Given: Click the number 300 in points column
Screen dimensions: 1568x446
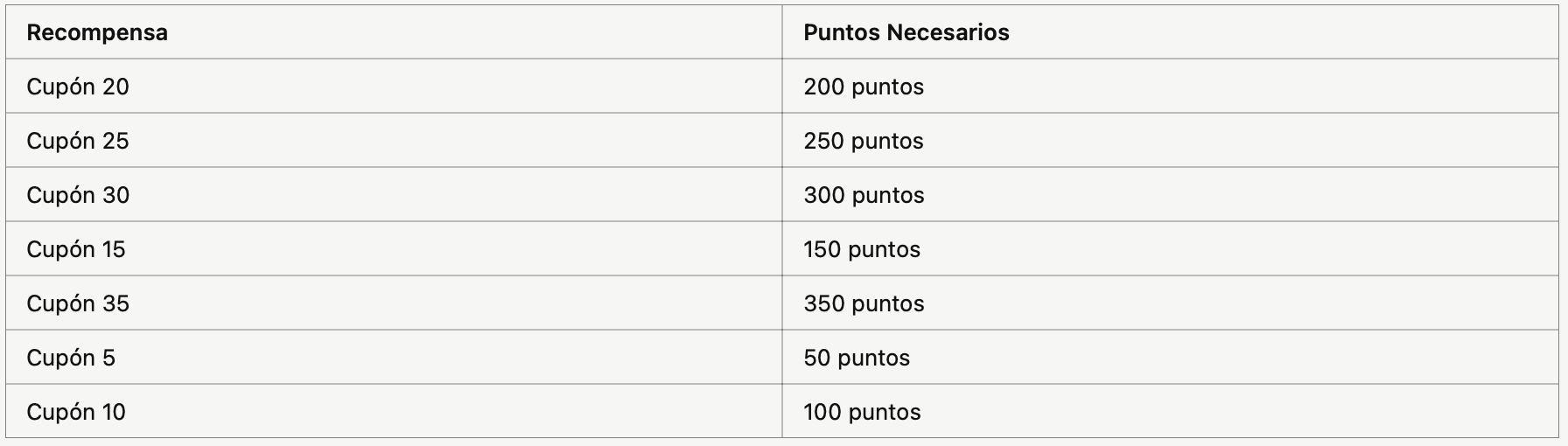Looking at the screenshot, I should (x=824, y=195).
